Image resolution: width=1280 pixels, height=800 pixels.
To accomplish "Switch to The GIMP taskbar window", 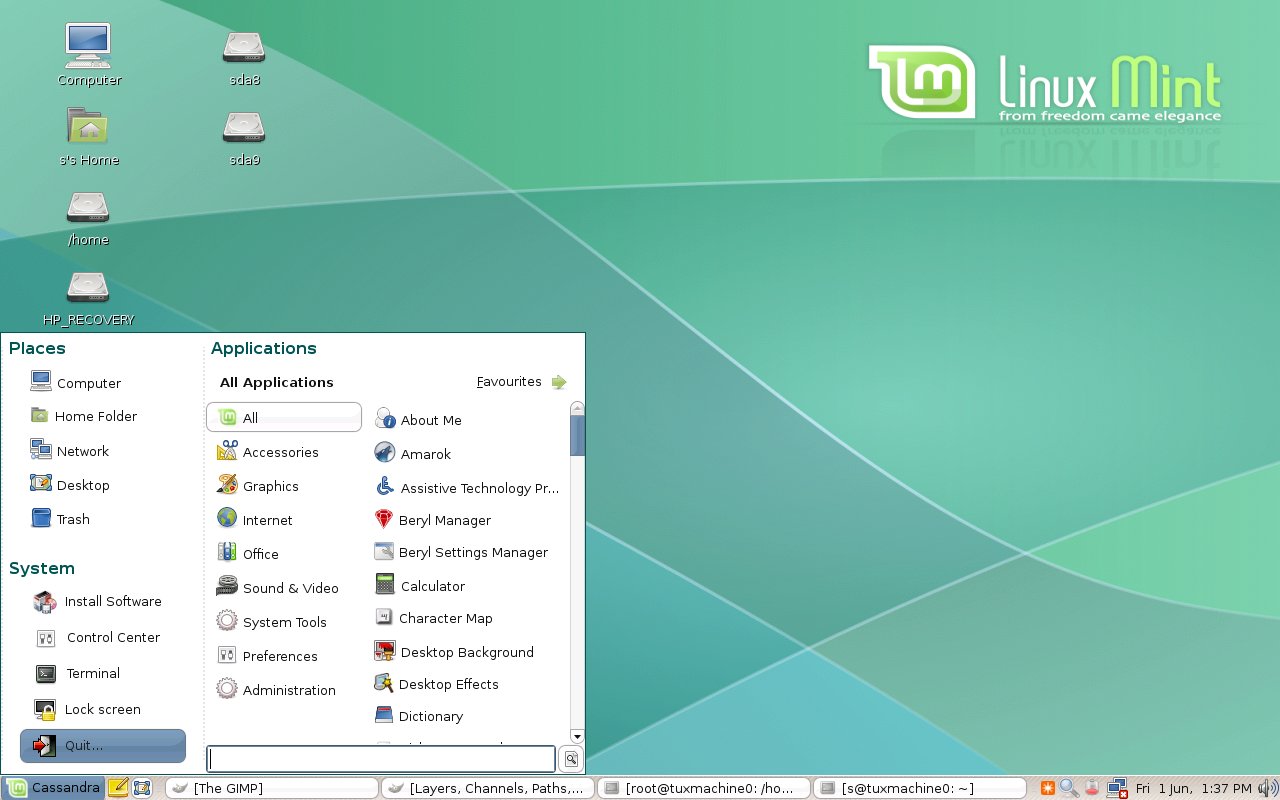I will [x=271, y=788].
